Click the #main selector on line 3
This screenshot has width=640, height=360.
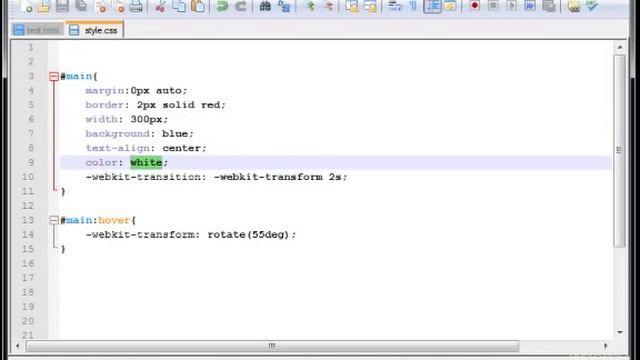click(x=76, y=76)
